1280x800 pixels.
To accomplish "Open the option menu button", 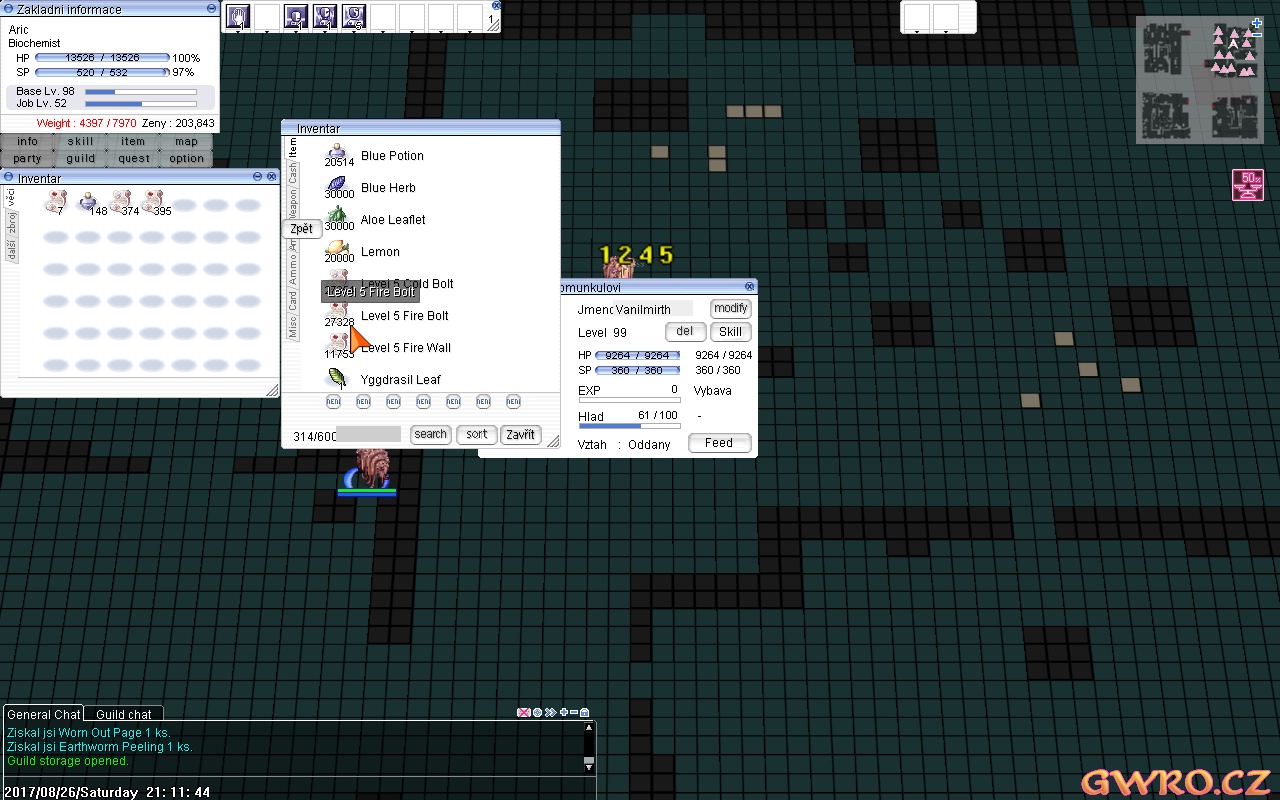I will click(186, 158).
